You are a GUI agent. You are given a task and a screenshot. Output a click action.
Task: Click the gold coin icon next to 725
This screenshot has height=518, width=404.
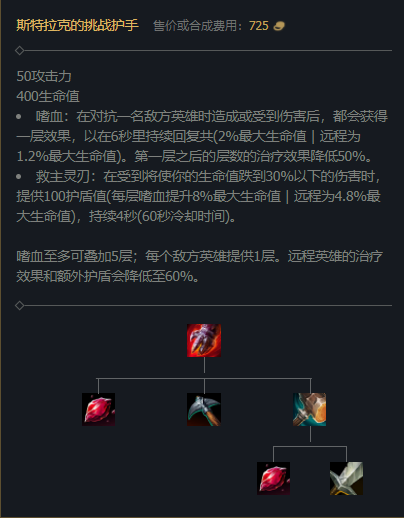click(x=279, y=26)
